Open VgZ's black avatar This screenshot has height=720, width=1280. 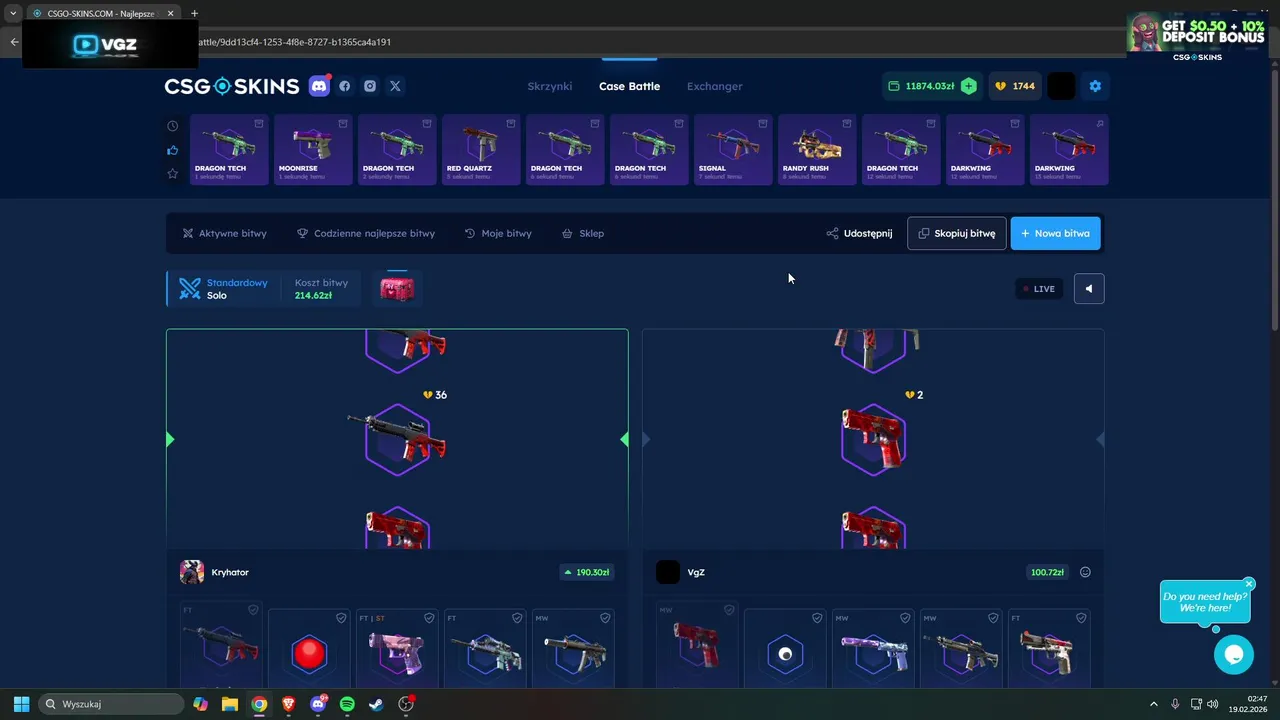668,572
